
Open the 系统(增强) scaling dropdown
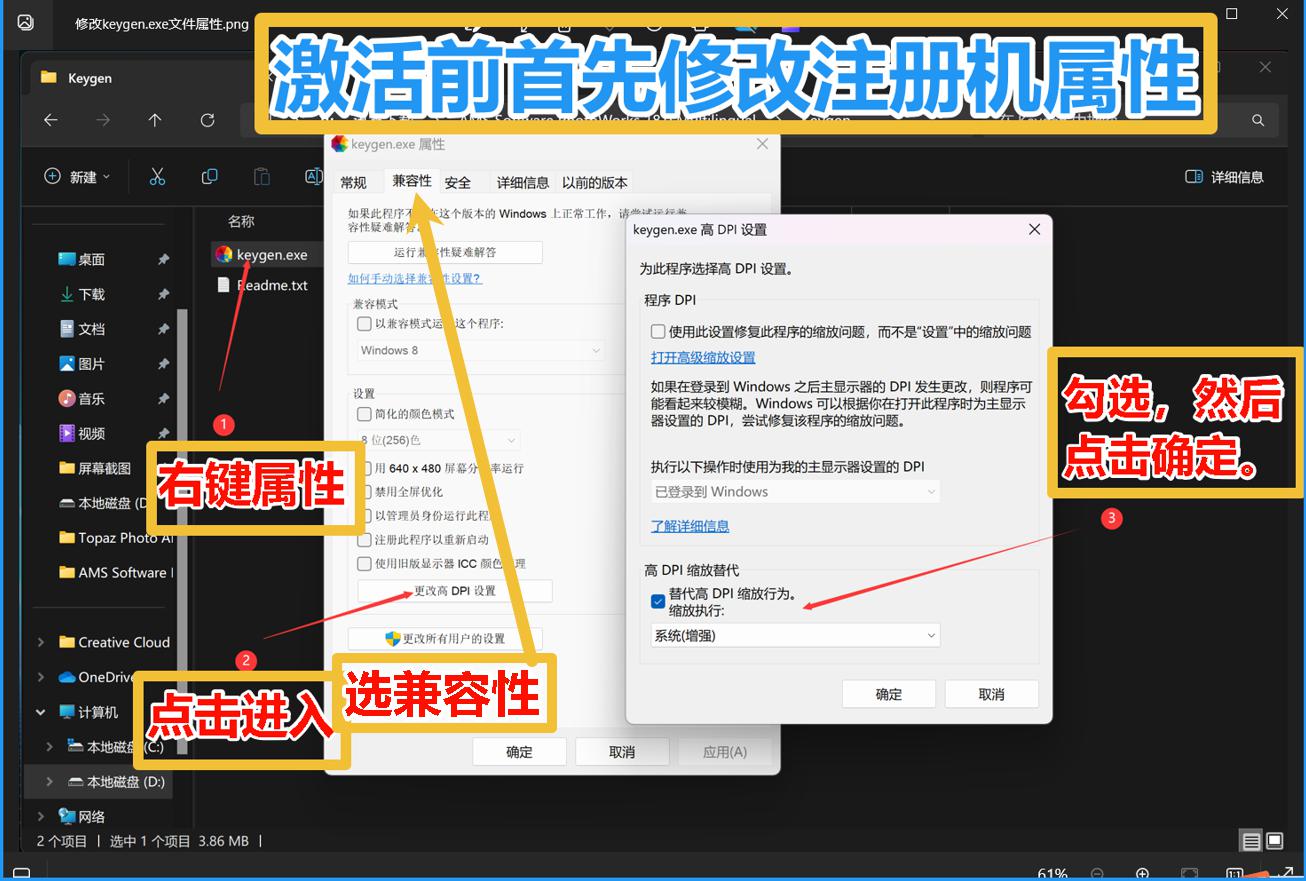796,635
